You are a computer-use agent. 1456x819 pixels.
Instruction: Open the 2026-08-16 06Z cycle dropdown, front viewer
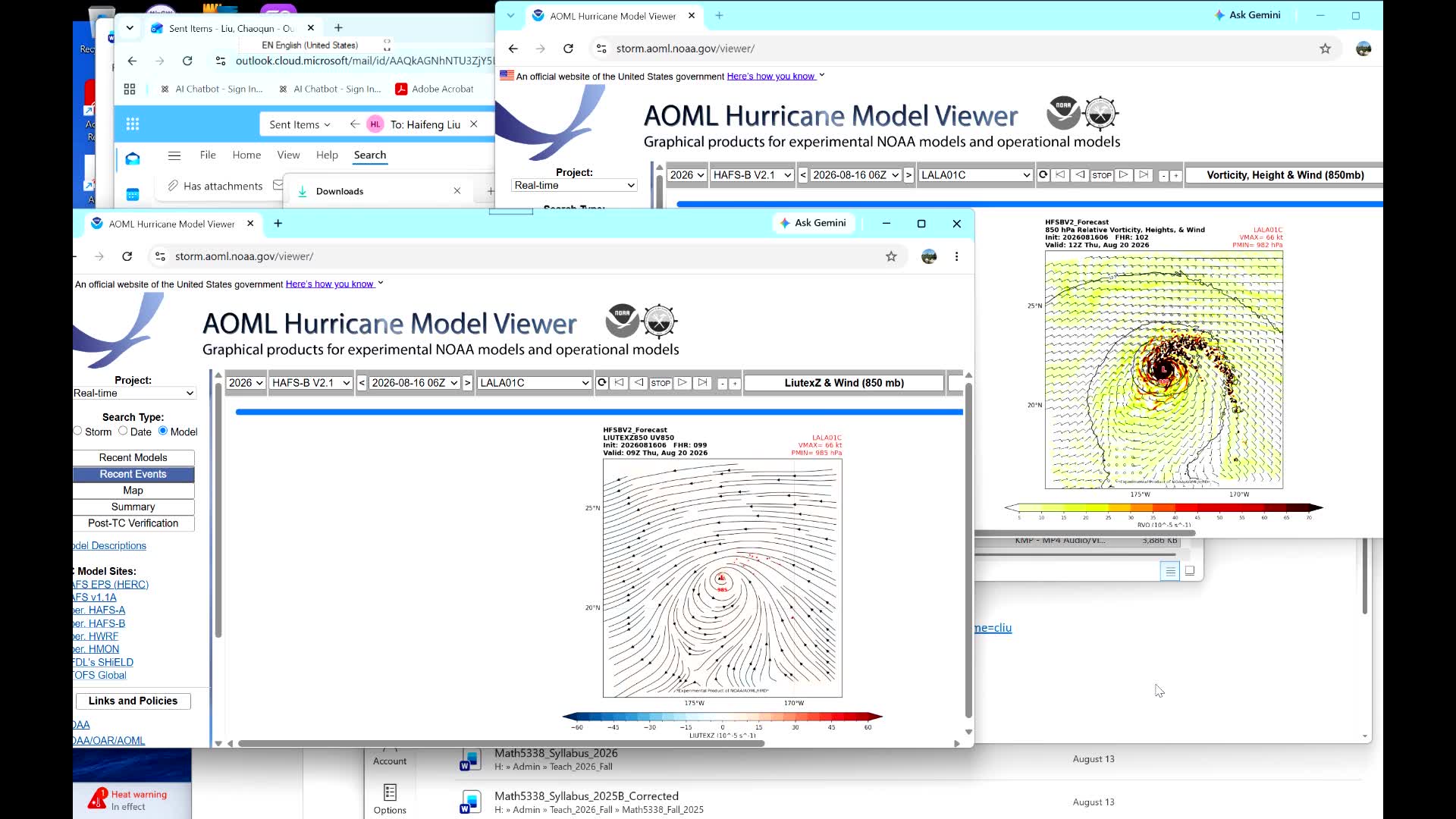[414, 383]
